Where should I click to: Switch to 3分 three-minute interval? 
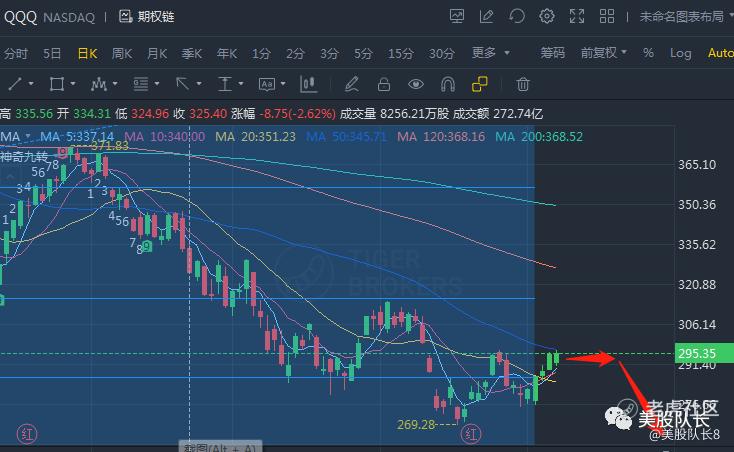click(329, 53)
